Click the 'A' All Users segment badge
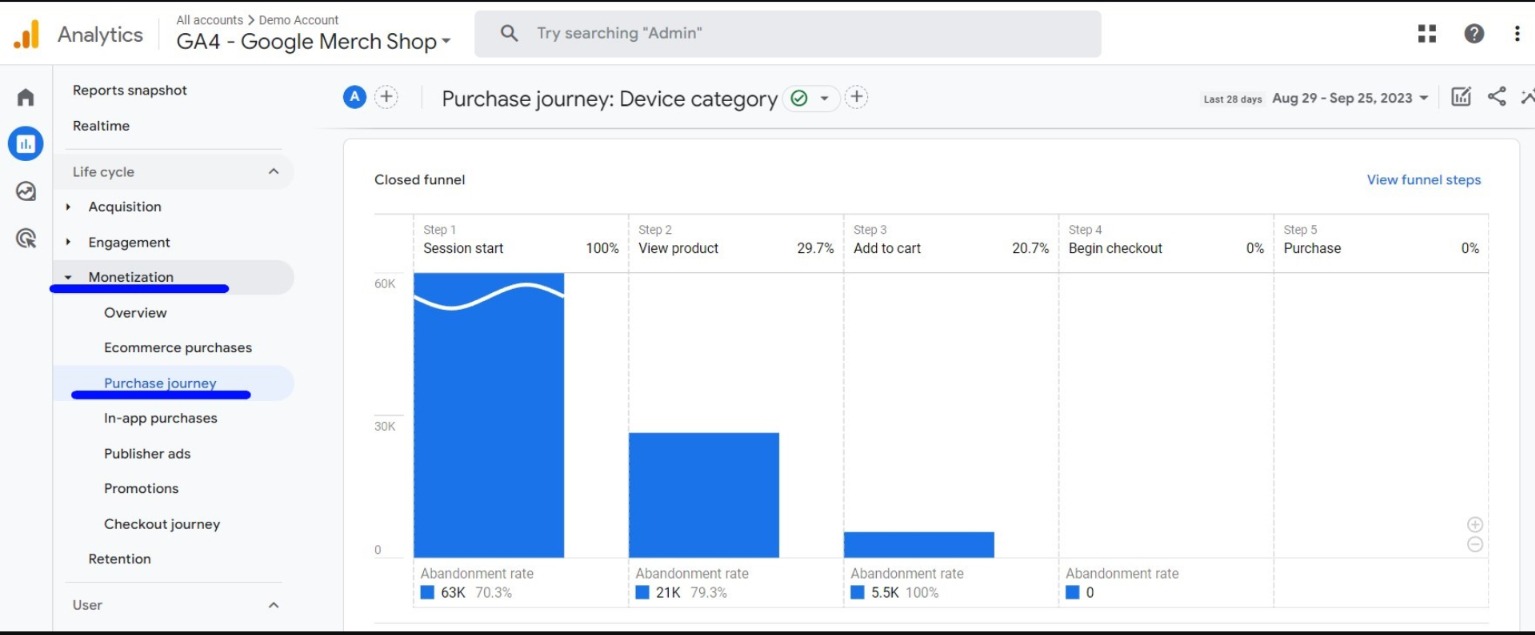The height and width of the screenshot is (635, 1535). (x=354, y=97)
